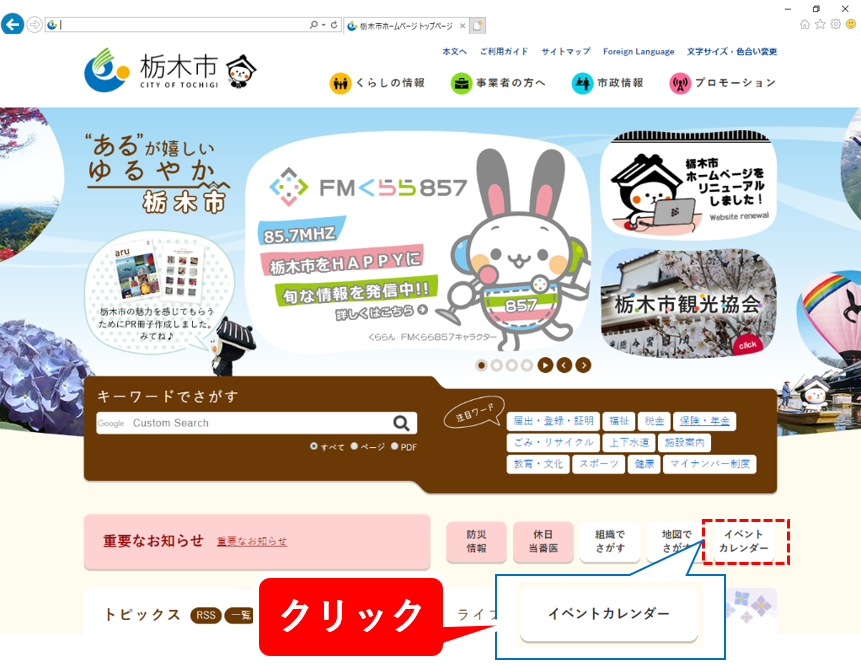Click the 上下水道 keyword tag
Viewport: 861px width, 669px height.
(629, 442)
